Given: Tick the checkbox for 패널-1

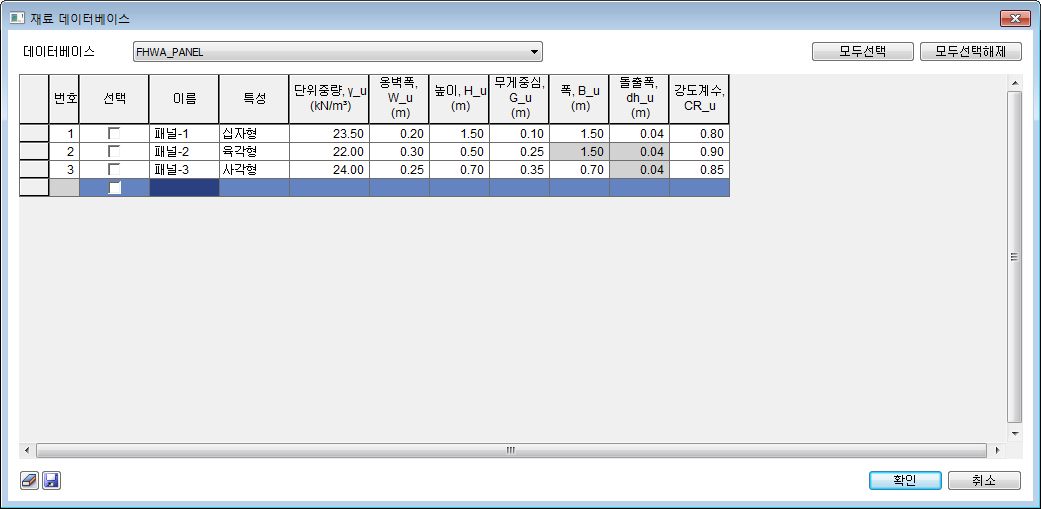Looking at the screenshot, I should [114, 133].
